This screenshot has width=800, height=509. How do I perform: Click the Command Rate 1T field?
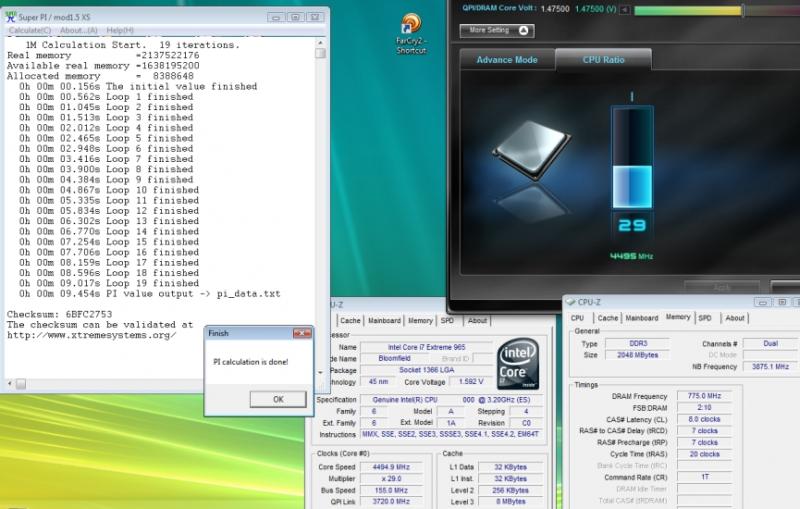(x=704, y=477)
